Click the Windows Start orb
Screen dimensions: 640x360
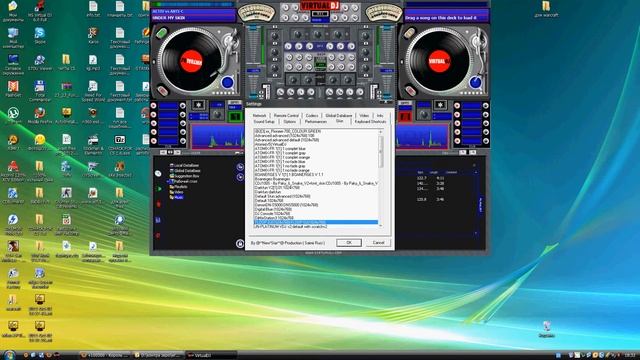9,355
